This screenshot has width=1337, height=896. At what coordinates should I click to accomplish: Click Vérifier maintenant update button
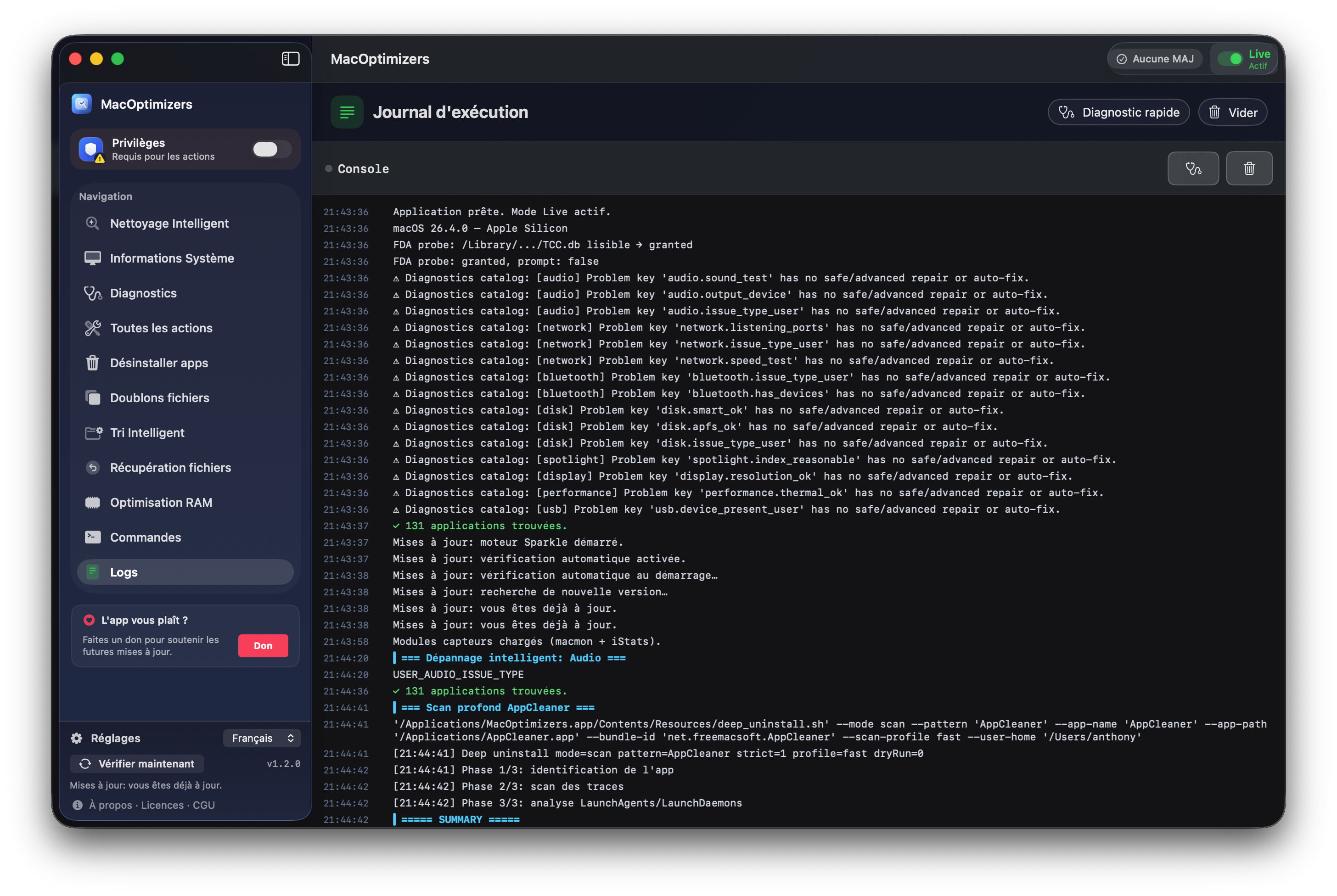(x=137, y=763)
